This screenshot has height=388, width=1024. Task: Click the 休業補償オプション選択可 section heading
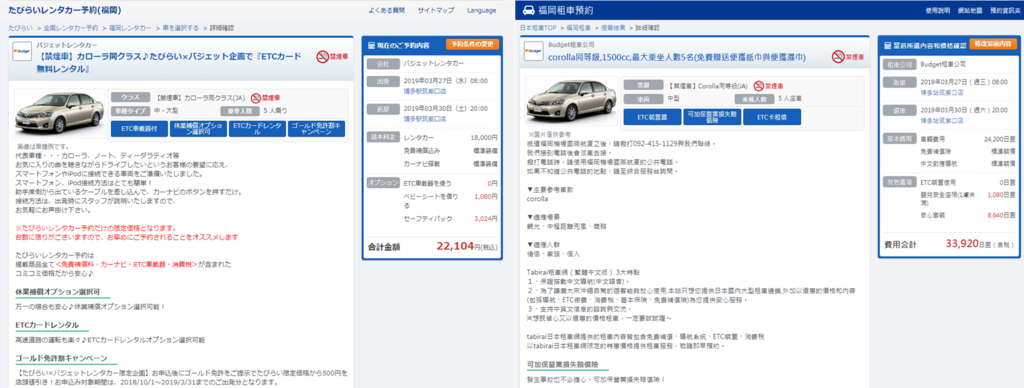tap(57, 291)
